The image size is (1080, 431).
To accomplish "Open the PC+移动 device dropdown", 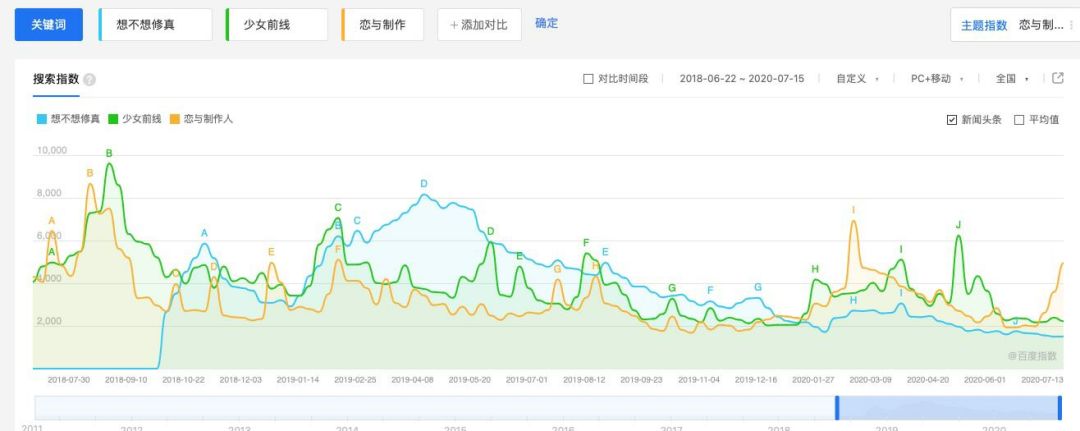I will click(936, 79).
